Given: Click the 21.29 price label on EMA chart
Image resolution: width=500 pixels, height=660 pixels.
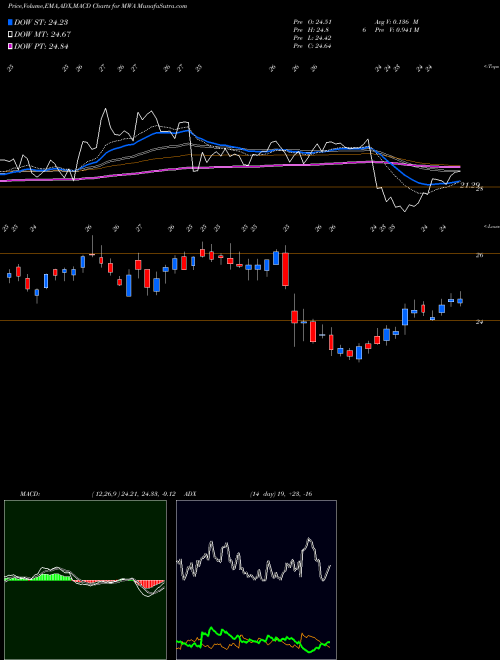Looking at the screenshot, I should [470, 185].
